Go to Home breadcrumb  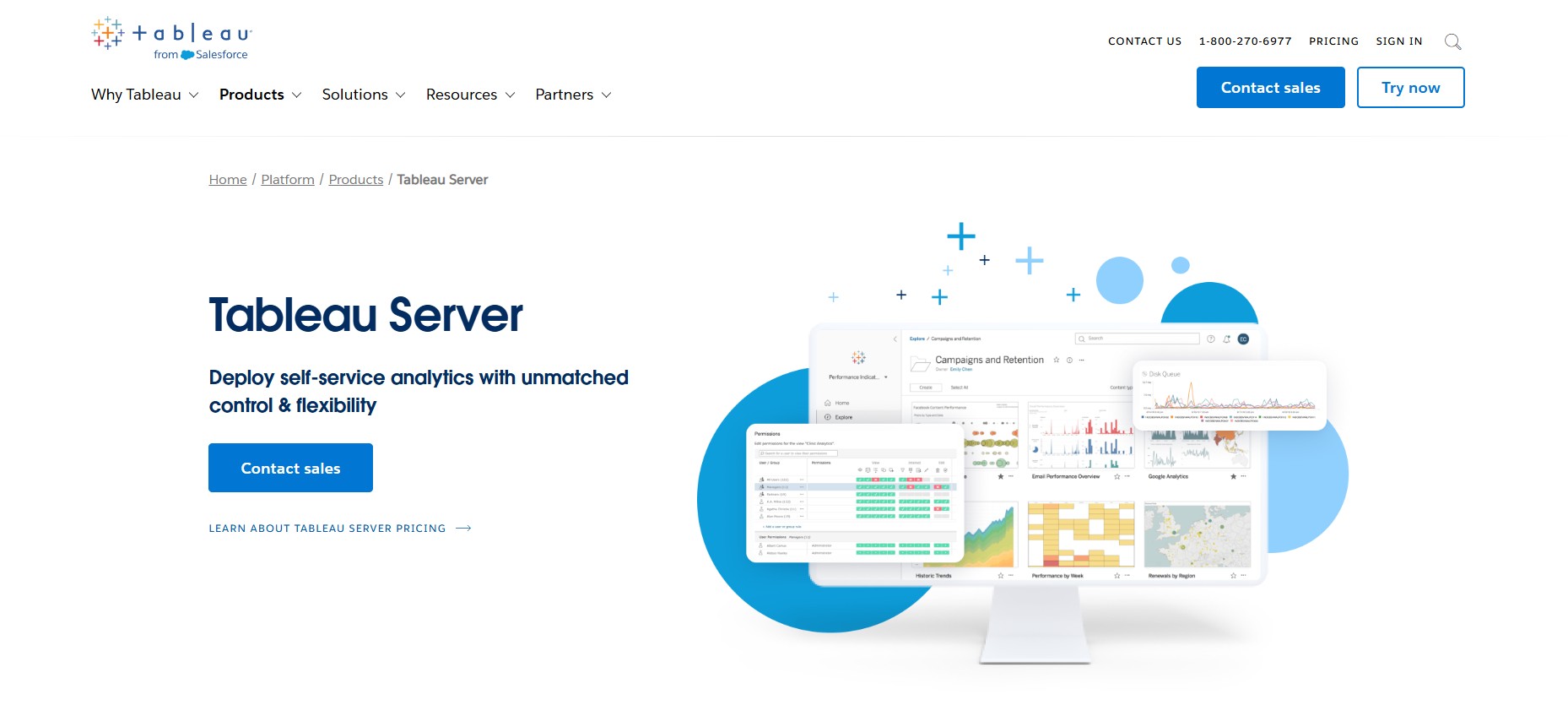coord(228,180)
